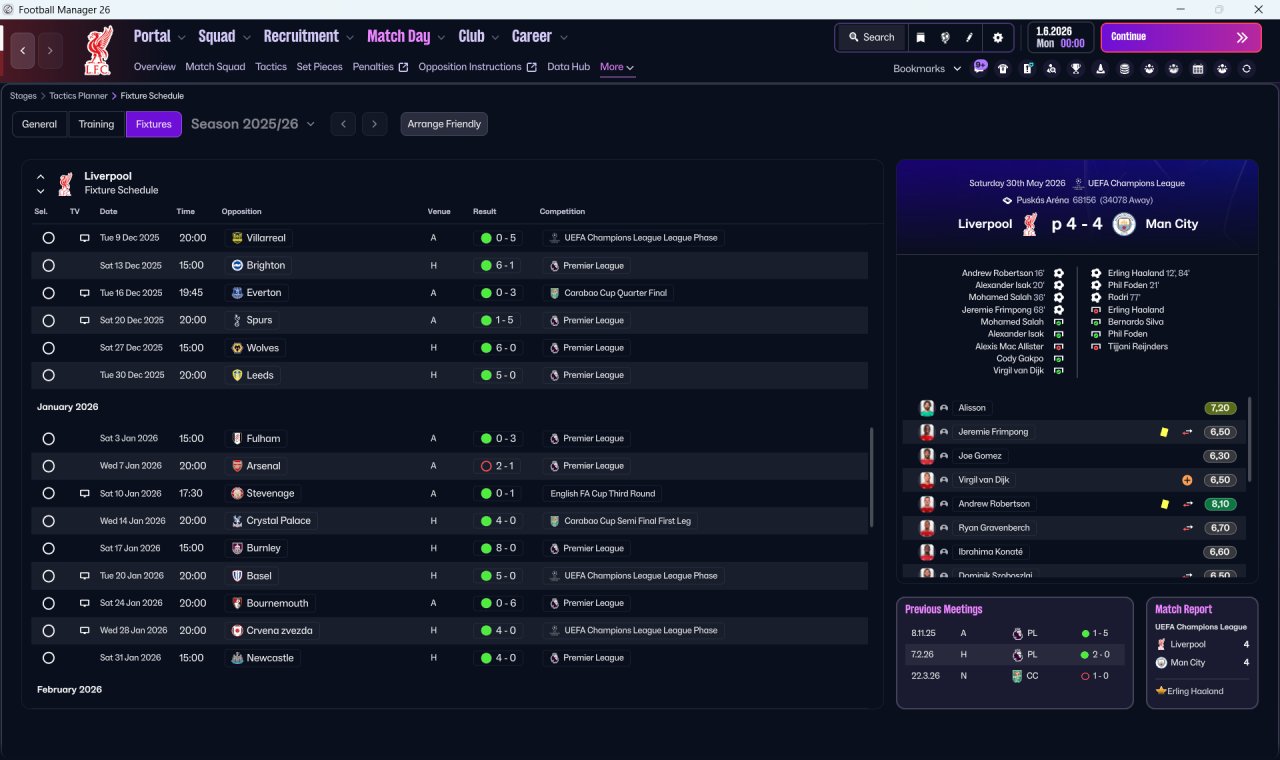Go to the previous season with left arrow
The height and width of the screenshot is (760, 1280).
click(x=343, y=124)
